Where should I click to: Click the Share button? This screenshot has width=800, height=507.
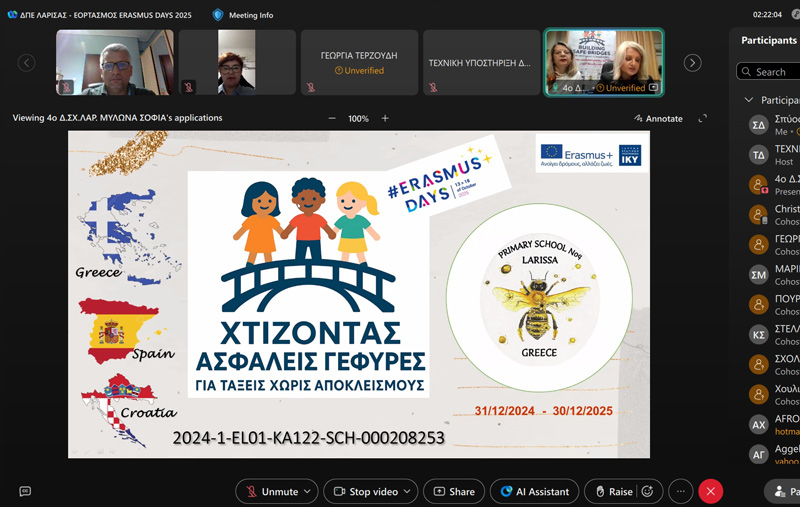click(x=454, y=491)
